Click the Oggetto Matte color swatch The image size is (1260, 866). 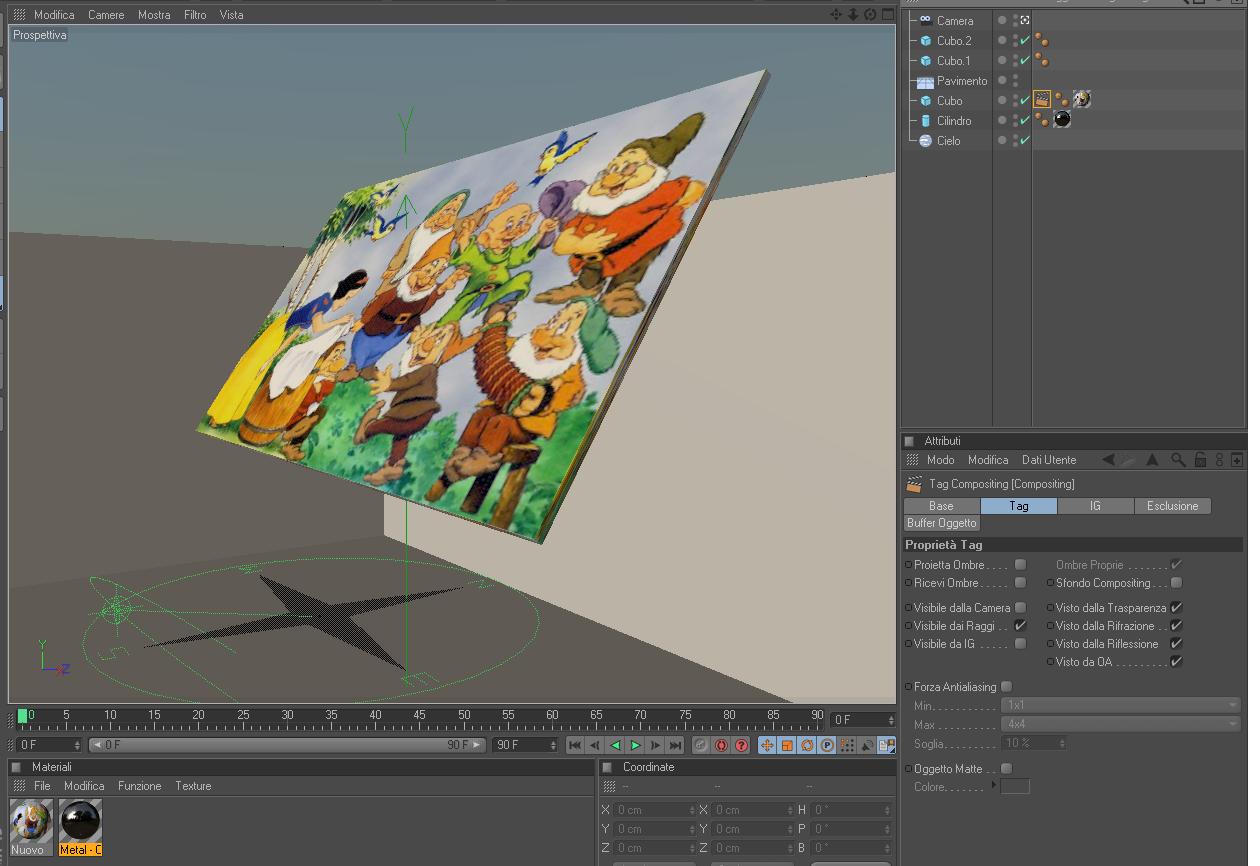1015,786
